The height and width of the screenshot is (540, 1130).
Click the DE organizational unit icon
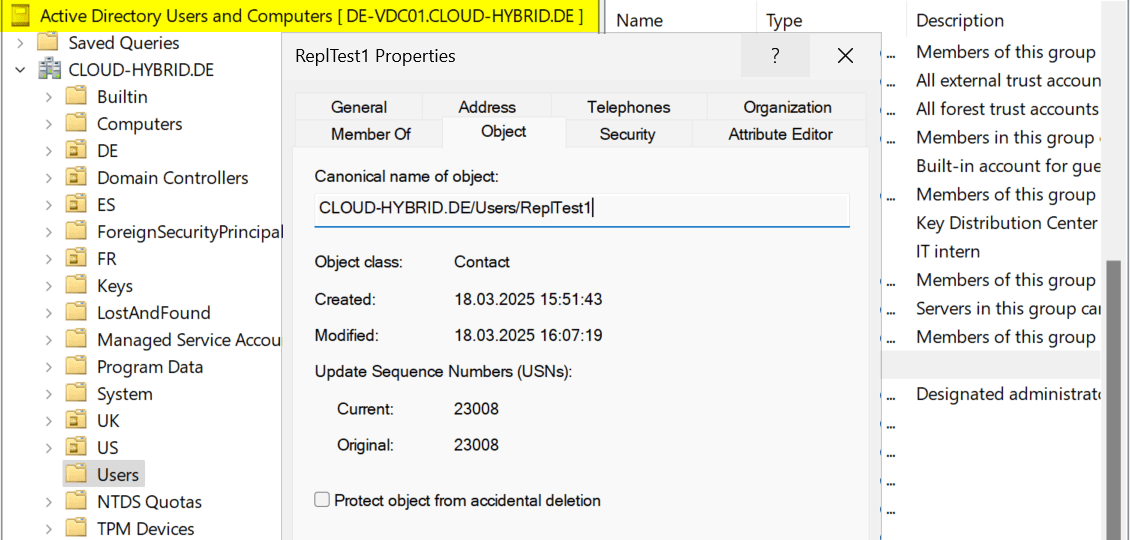77,151
